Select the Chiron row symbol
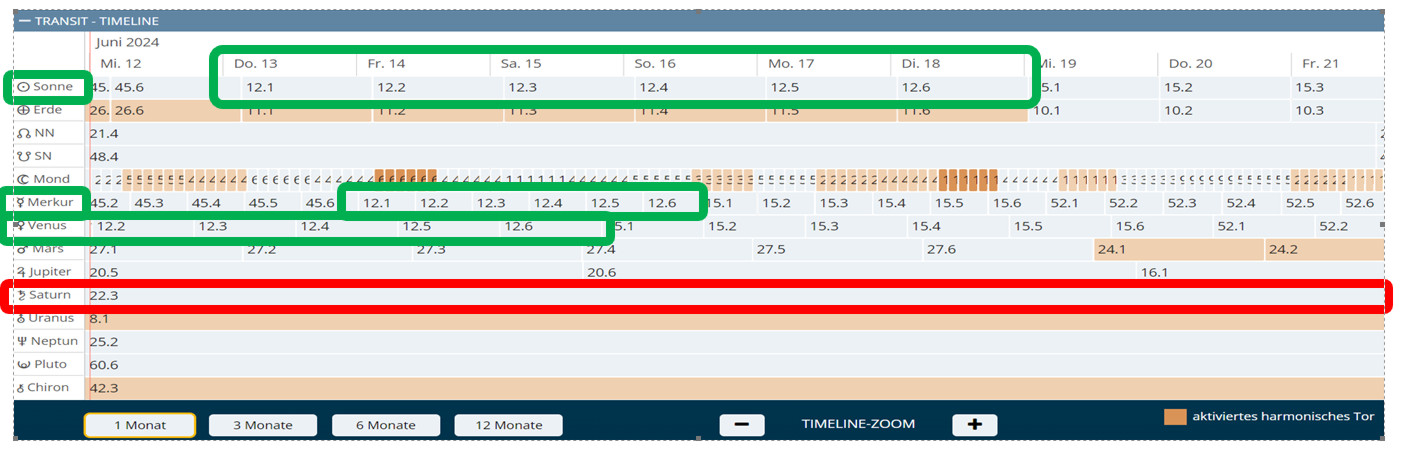 pos(23,387)
